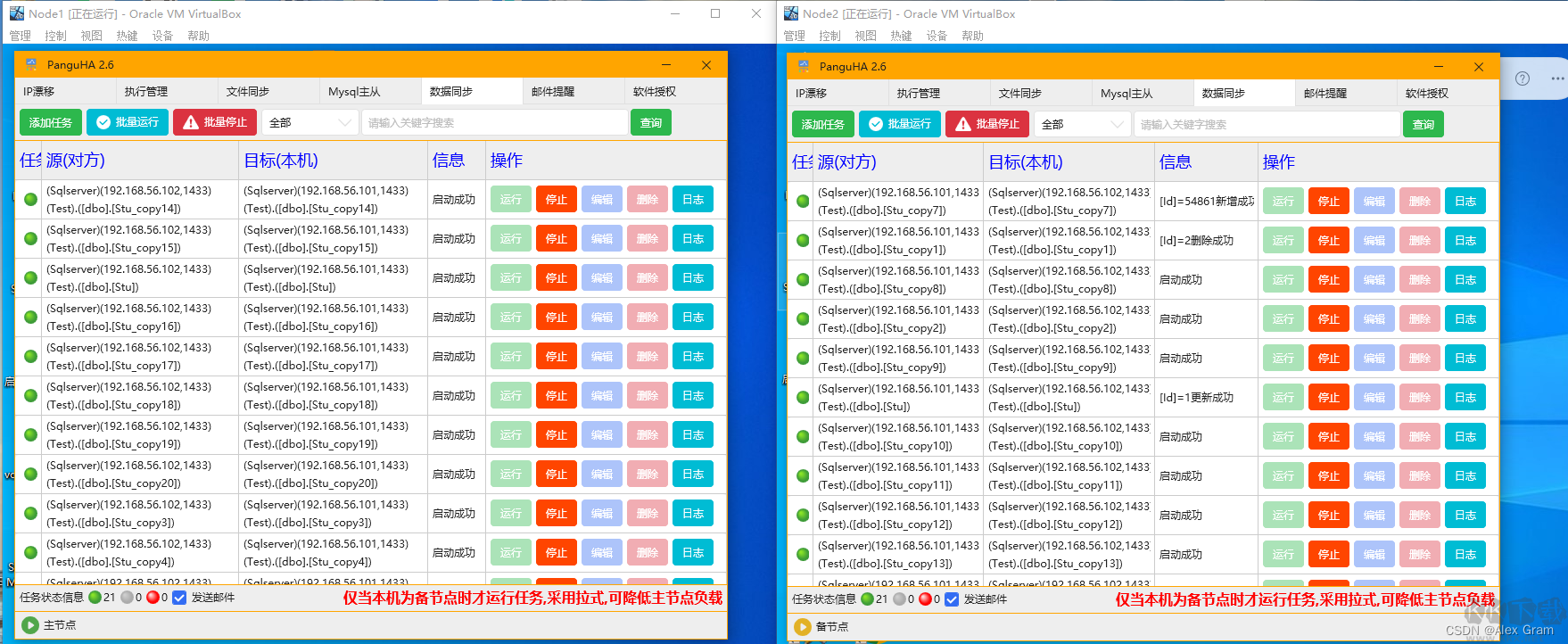1568x644 pixels.
Task: Click the 添加任务 button in Node2
Action: (x=822, y=124)
